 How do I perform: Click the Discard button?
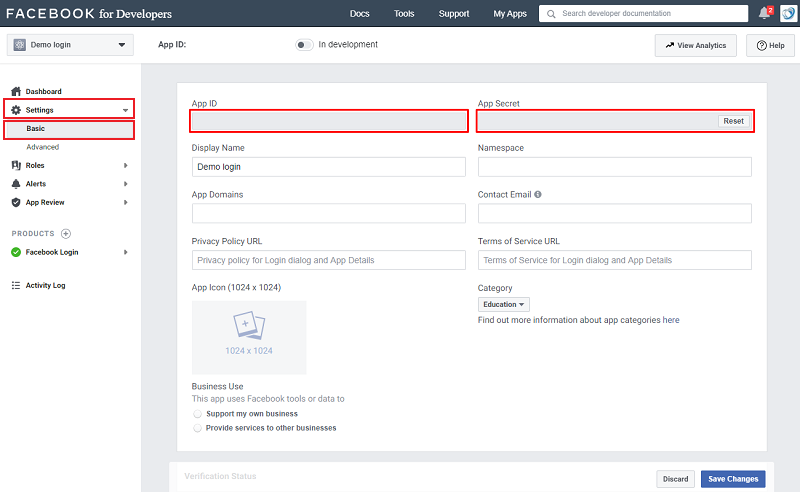coord(675,479)
